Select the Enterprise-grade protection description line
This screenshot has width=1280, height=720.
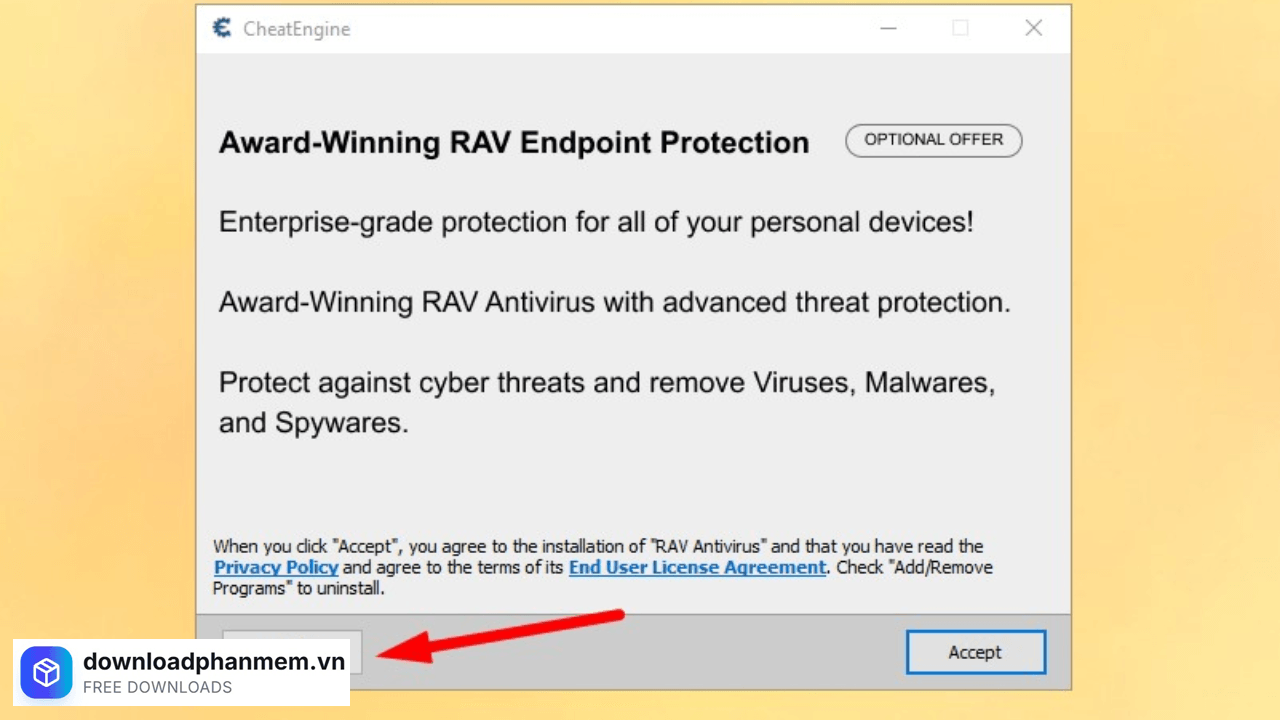click(595, 222)
